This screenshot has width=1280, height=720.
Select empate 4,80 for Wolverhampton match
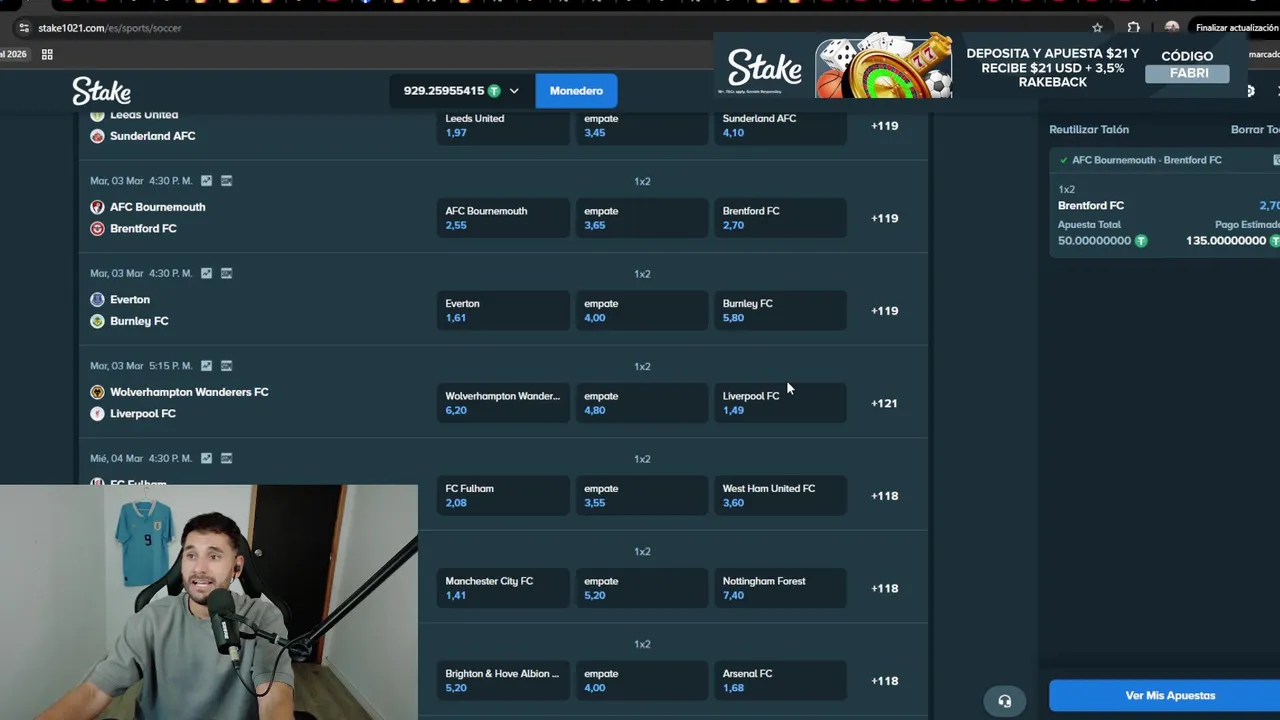click(x=642, y=403)
